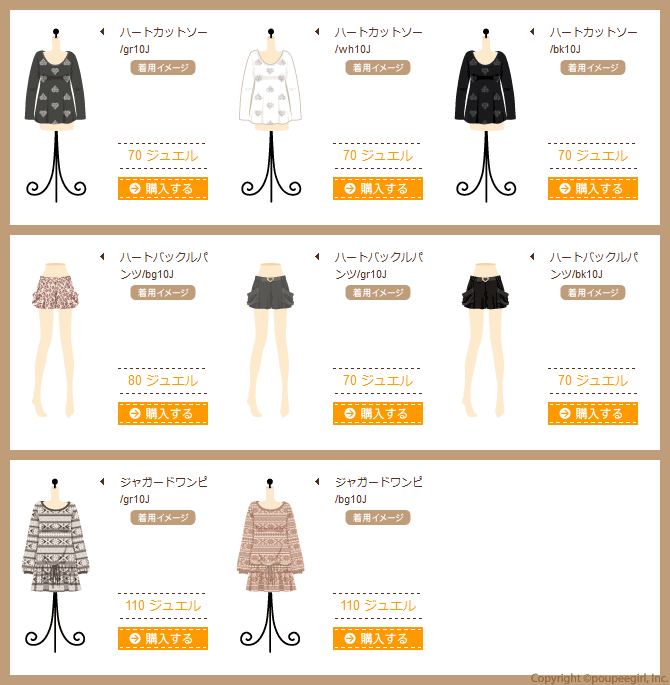
Task: Purchase the white heart cut-and-sew /wh10J
Action: coord(378,188)
